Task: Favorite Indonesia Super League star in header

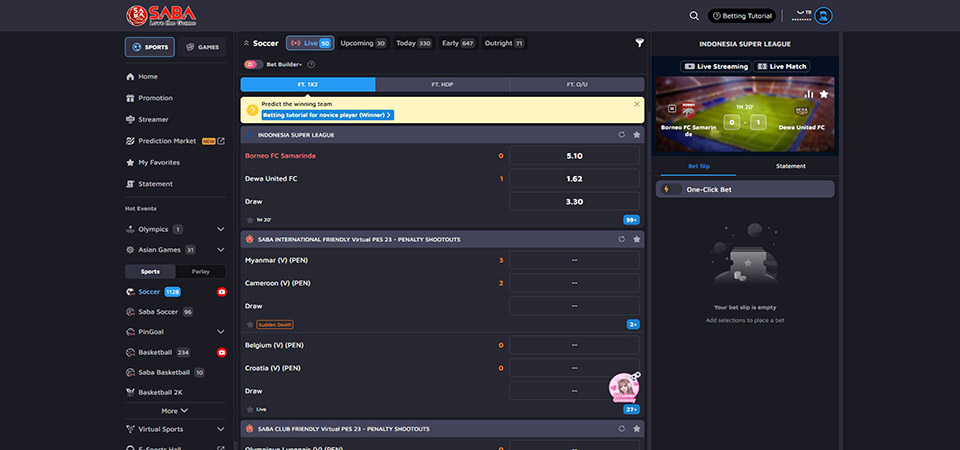Action: tap(637, 135)
